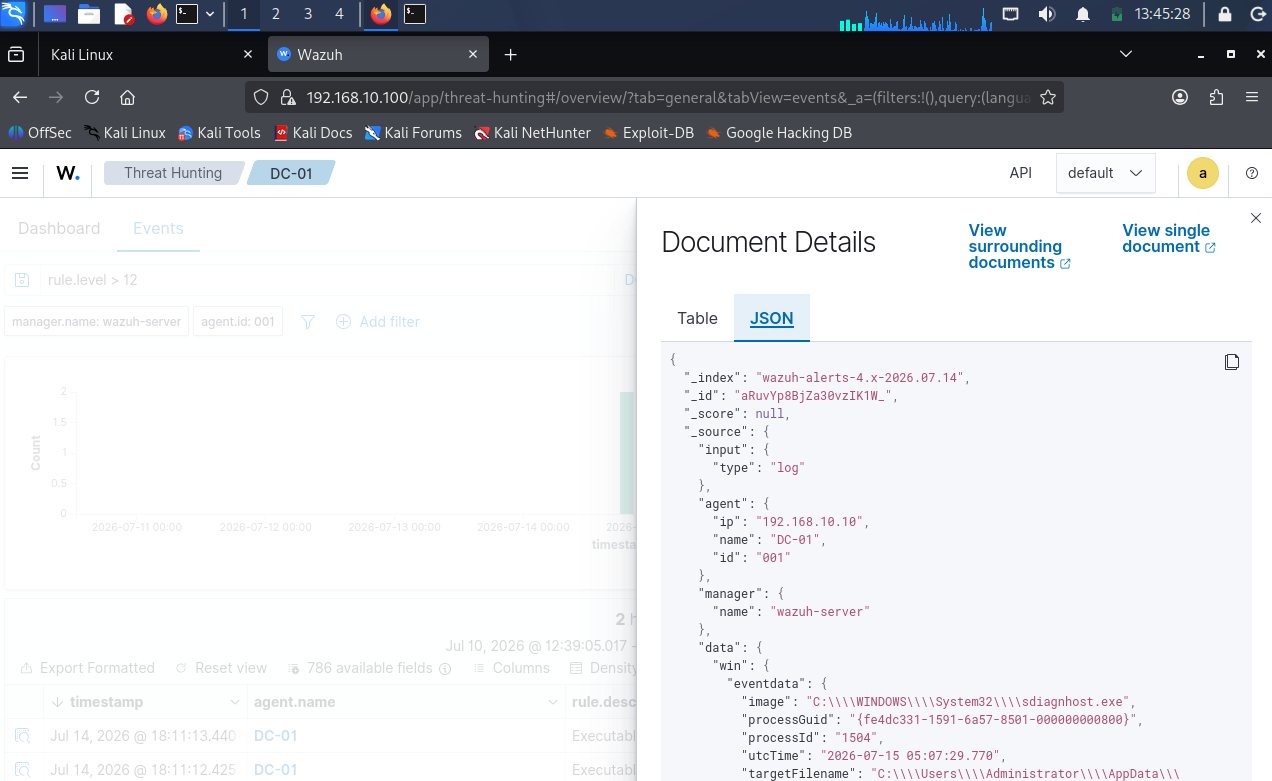Click the lock screen icon

tap(1224, 14)
